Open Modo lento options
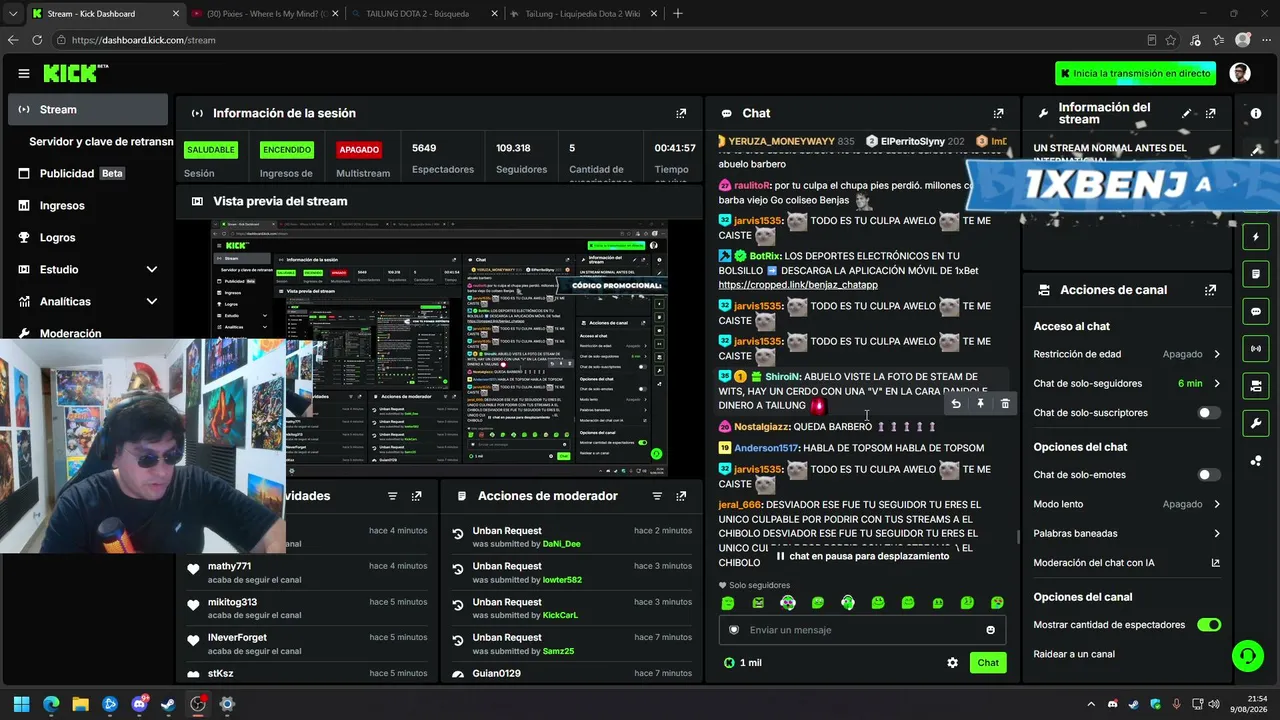The height and width of the screenshot is (720, 1280). (1127, 505)
